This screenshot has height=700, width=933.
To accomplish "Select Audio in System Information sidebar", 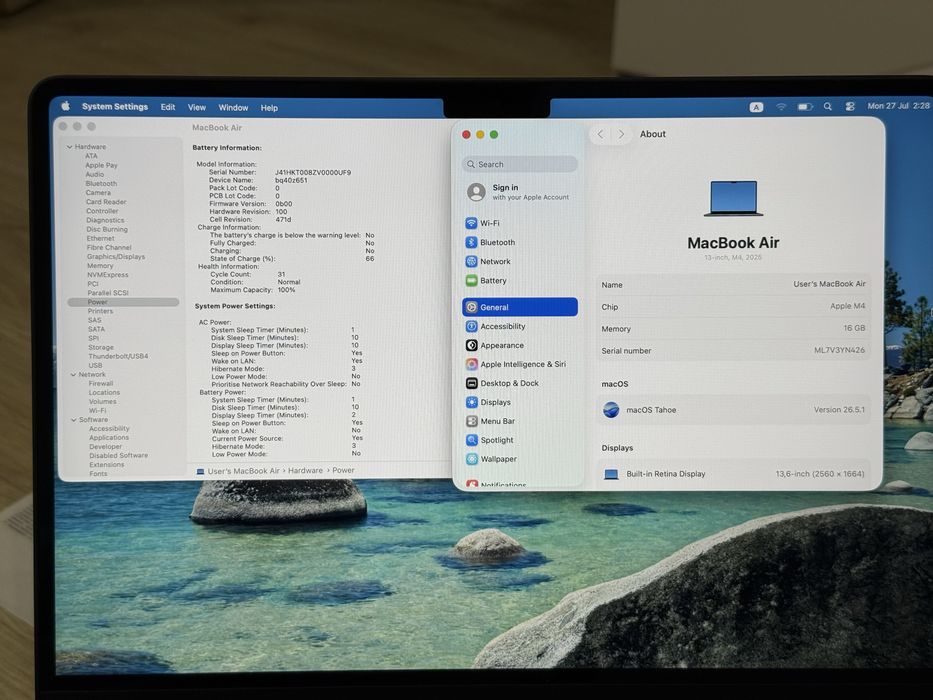I will click(x=95, y=174).
